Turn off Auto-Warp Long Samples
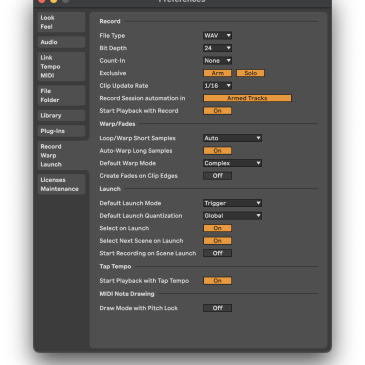Image resolution: width=365 pixels, height=365 pixels. [217, 151]
